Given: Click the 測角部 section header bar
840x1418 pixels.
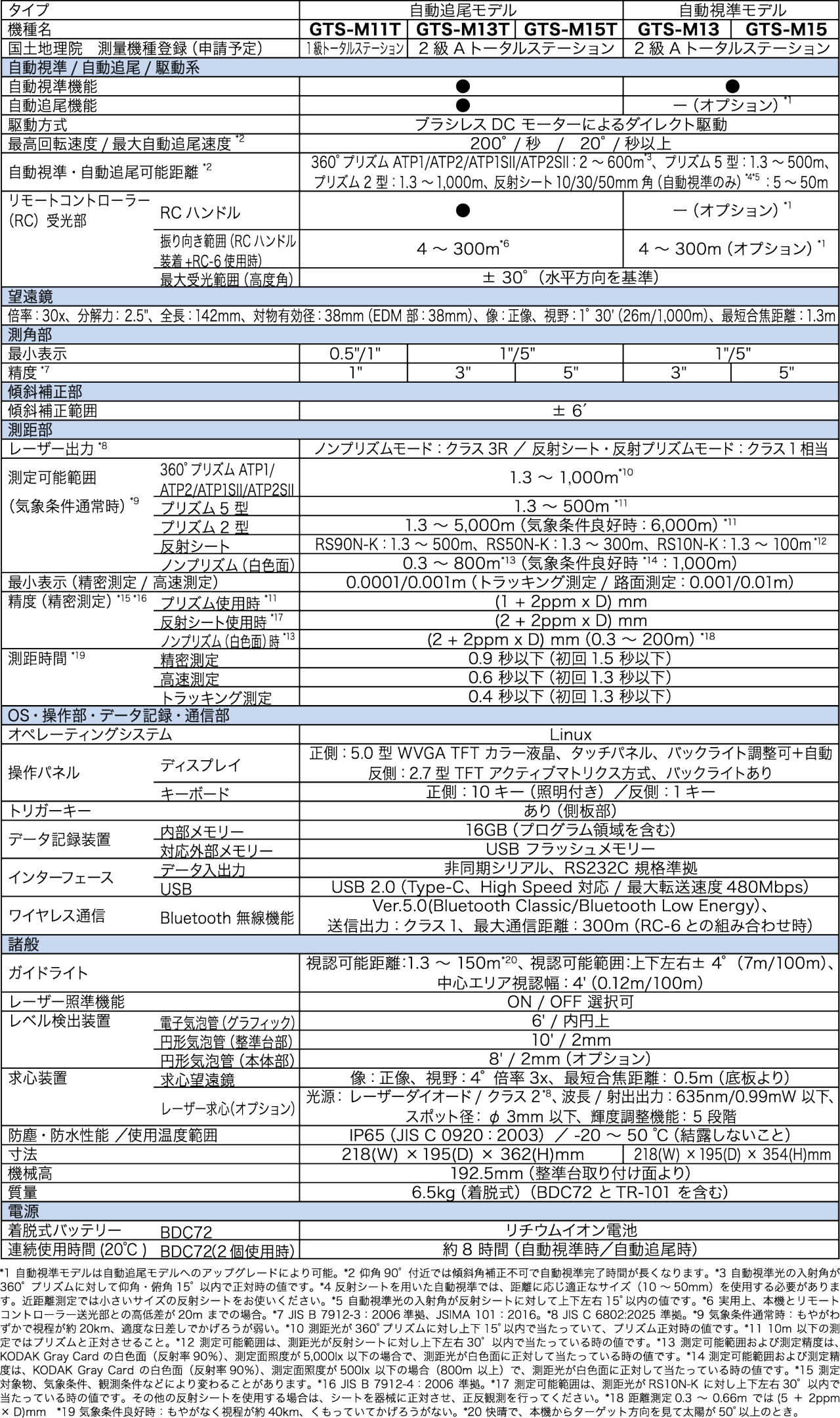Looking at the screenshot, I should pyautogui.click(x=420, y=335).
